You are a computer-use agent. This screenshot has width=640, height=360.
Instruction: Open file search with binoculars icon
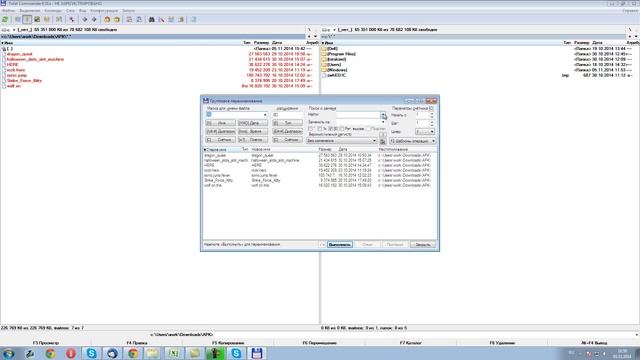151,19
